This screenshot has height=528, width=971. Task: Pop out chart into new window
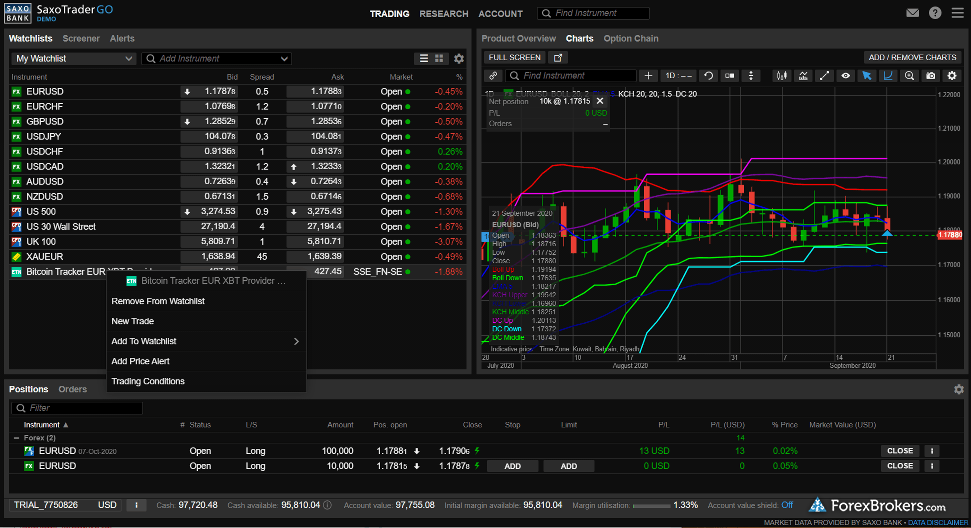click(558, 58)
